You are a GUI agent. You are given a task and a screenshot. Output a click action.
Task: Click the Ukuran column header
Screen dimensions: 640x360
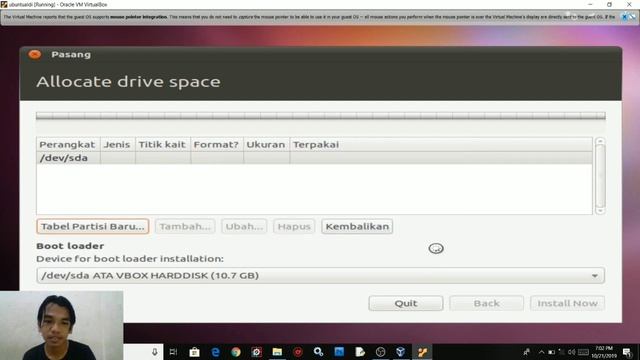[x=266, y=144]
